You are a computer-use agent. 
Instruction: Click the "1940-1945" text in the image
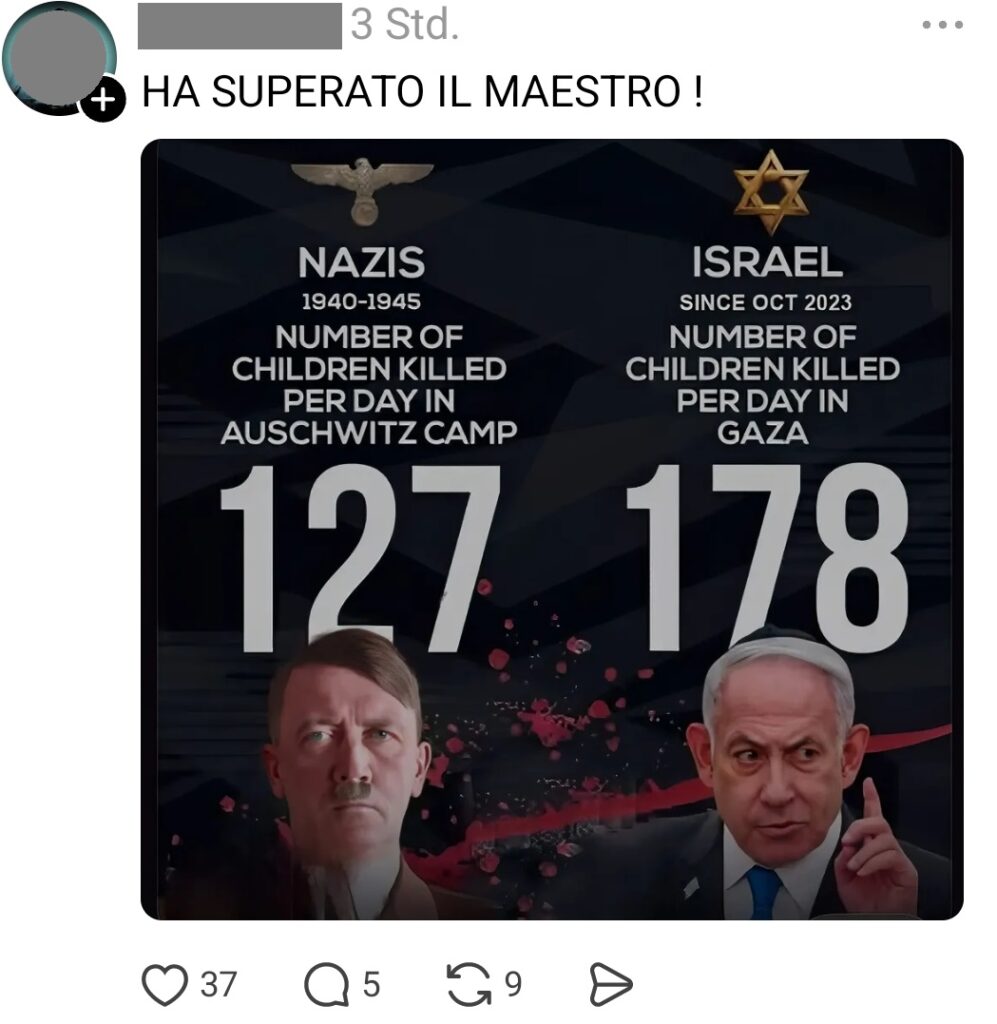point(361,302)
